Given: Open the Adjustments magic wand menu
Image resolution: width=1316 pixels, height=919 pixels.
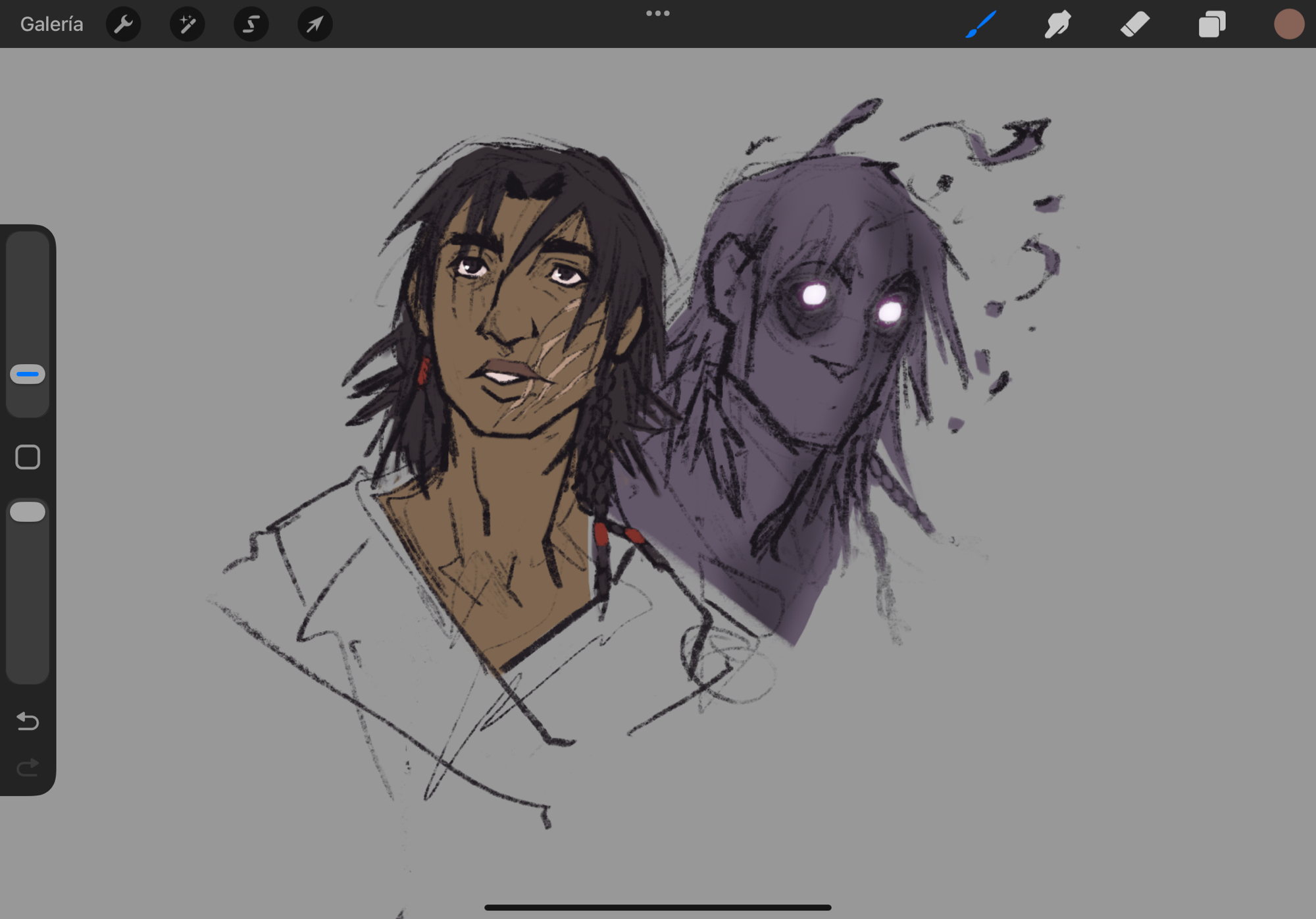Looking at the screenshot, I should (x=187, y=24).
